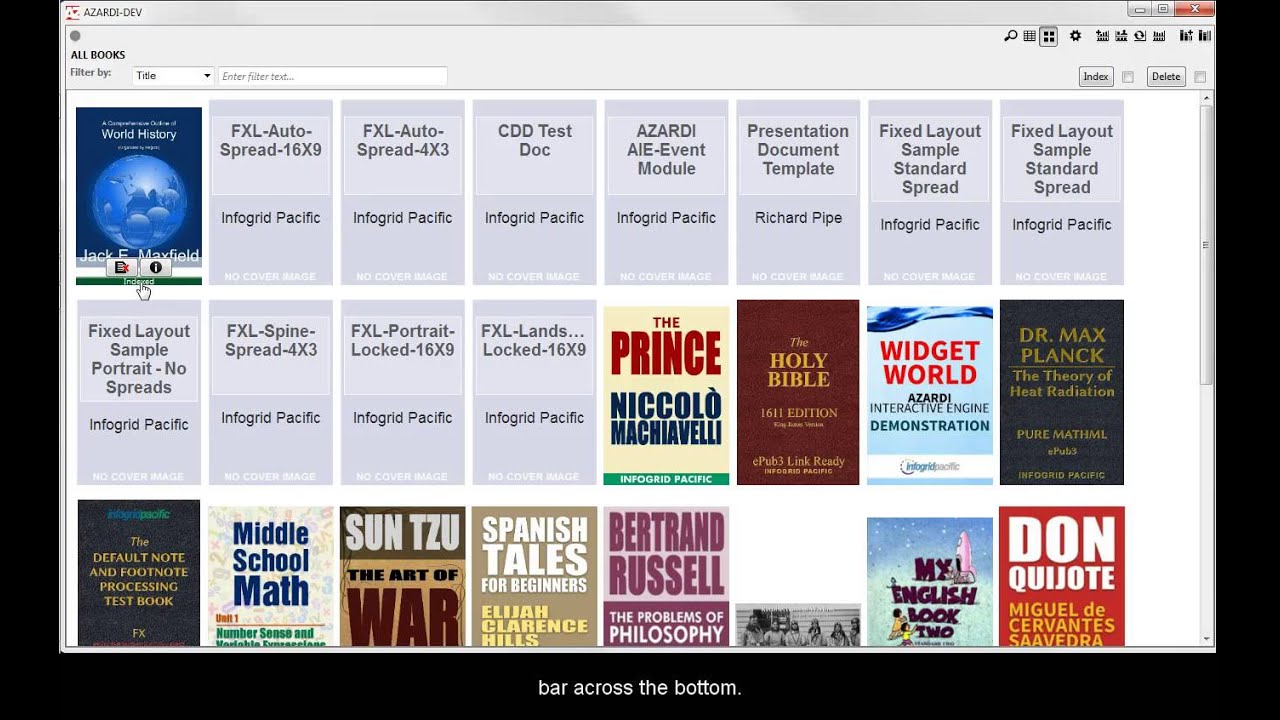Viewport: 1280px width, 720px height.
Task: Click remove-book icon on World History cover
Action: [122, 267]
